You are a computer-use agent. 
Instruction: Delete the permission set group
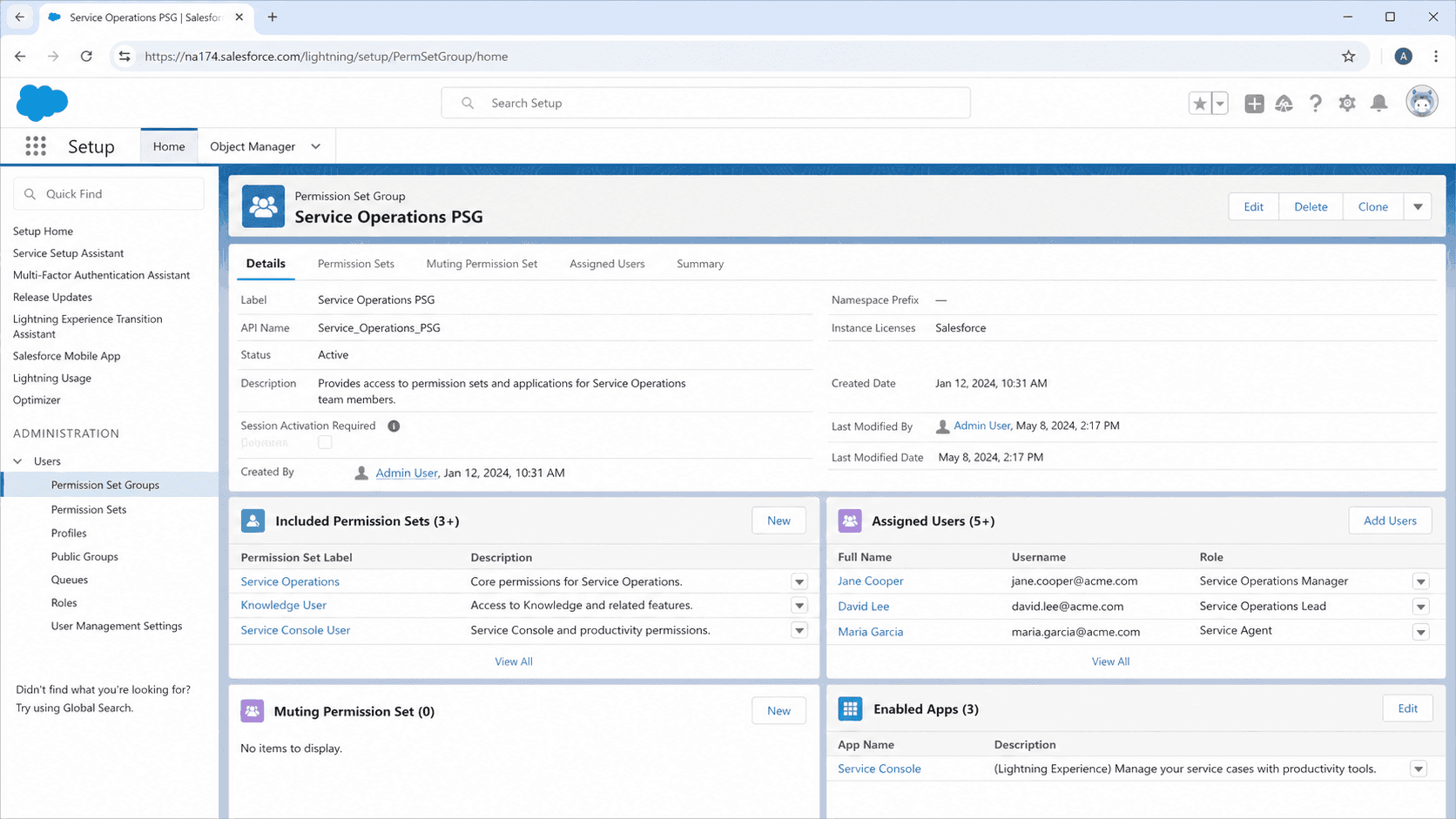(x=1311, y=207)
